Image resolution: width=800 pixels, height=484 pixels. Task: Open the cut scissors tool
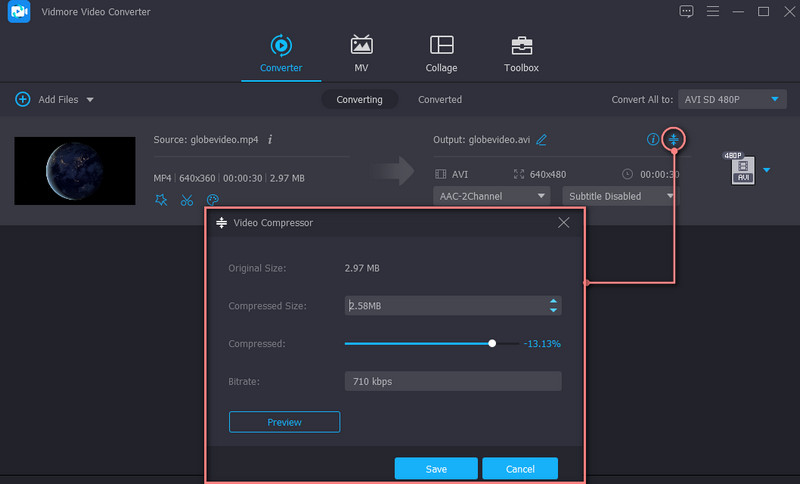[x=187, y=200]
